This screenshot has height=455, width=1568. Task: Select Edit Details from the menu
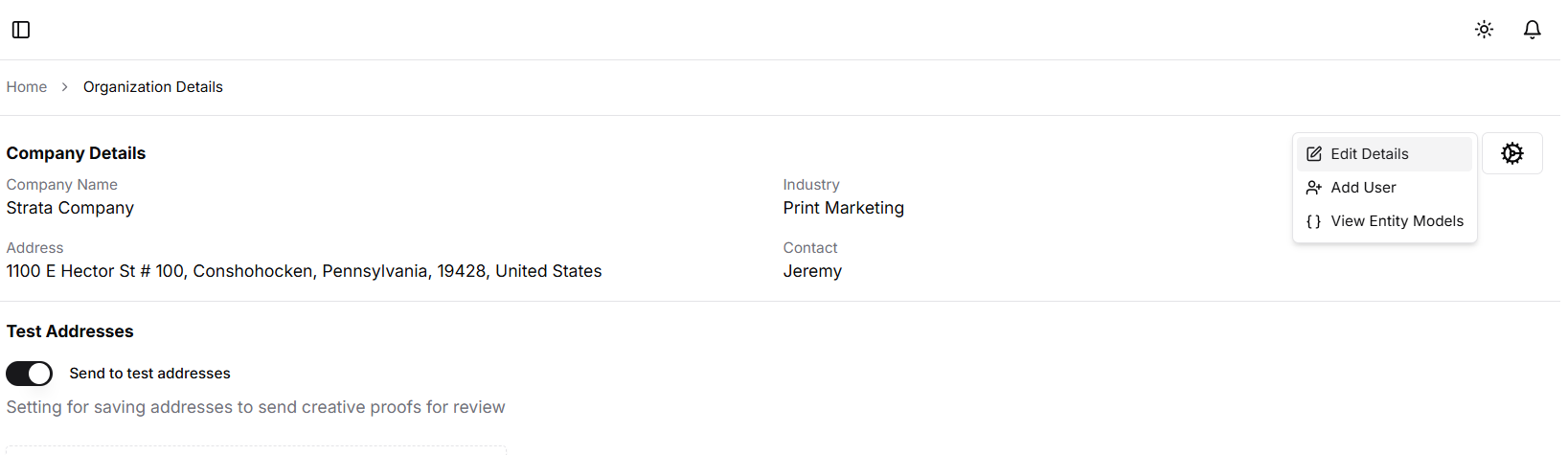[1384, 154]
